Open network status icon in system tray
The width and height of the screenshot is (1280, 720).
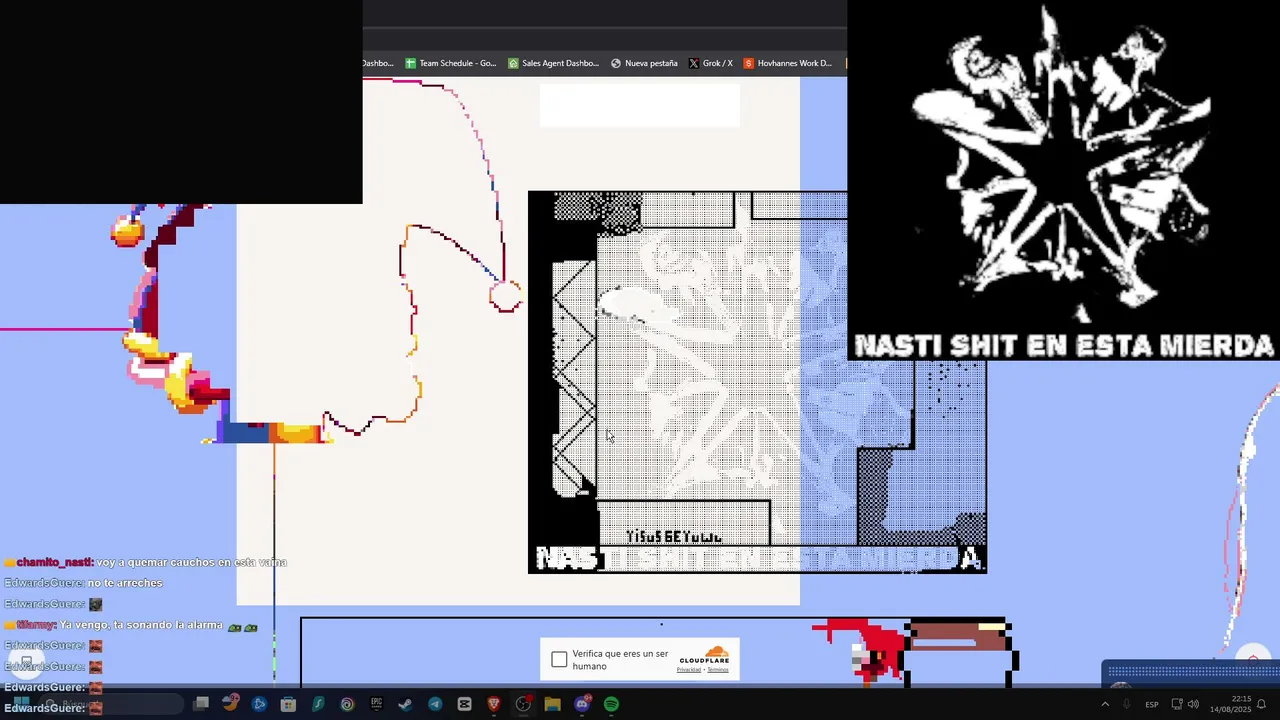[1177, 704]
